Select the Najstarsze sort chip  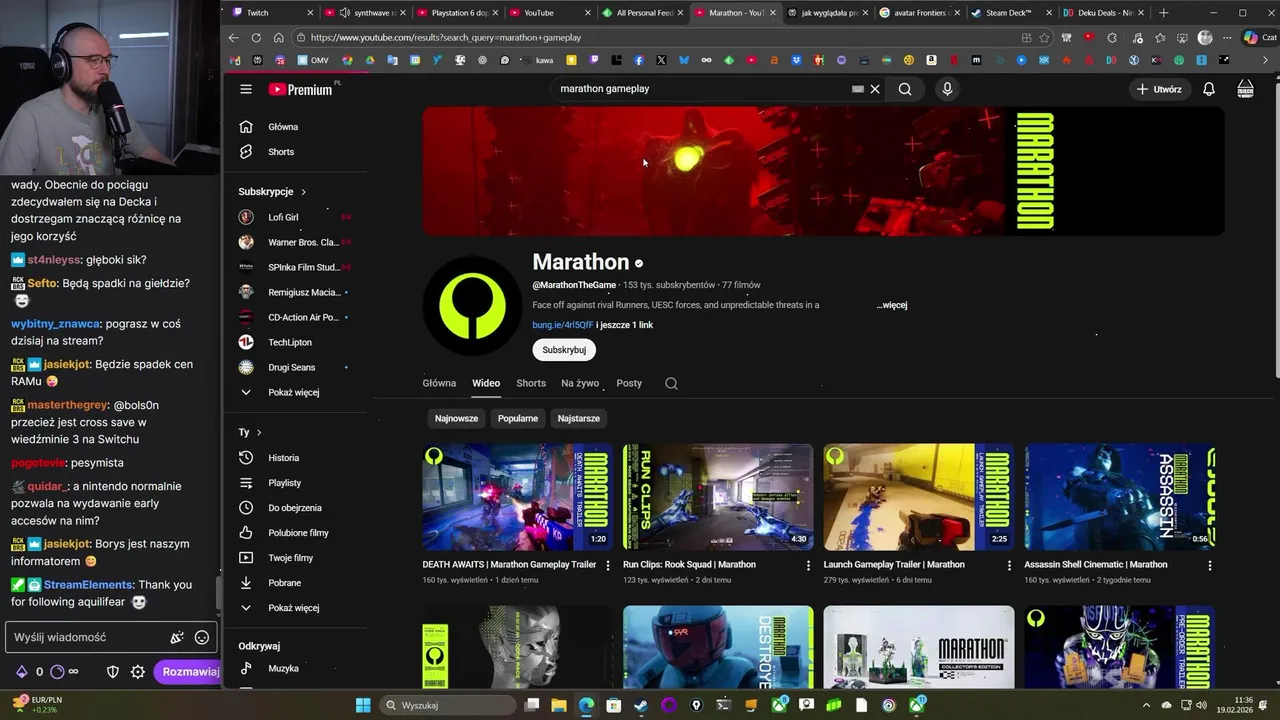pyautogui.click(x=579, y=418)
